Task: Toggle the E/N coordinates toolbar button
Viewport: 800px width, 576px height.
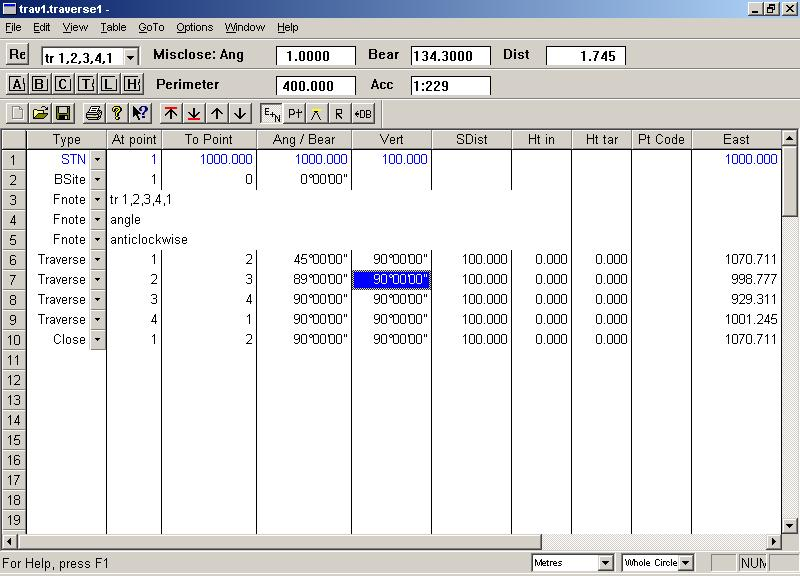Action: click(x=271, y=114)
